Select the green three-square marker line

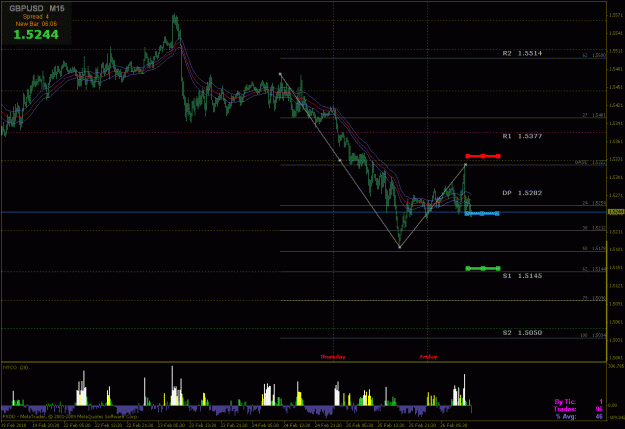tap(483, 269)
